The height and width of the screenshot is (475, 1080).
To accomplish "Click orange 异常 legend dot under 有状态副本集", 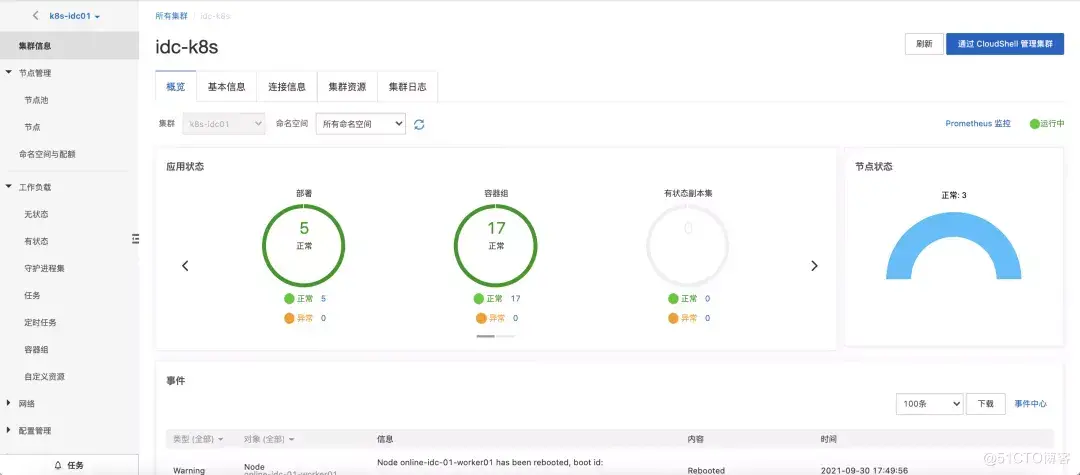I will pyautogui.click(x=673, y=318).
